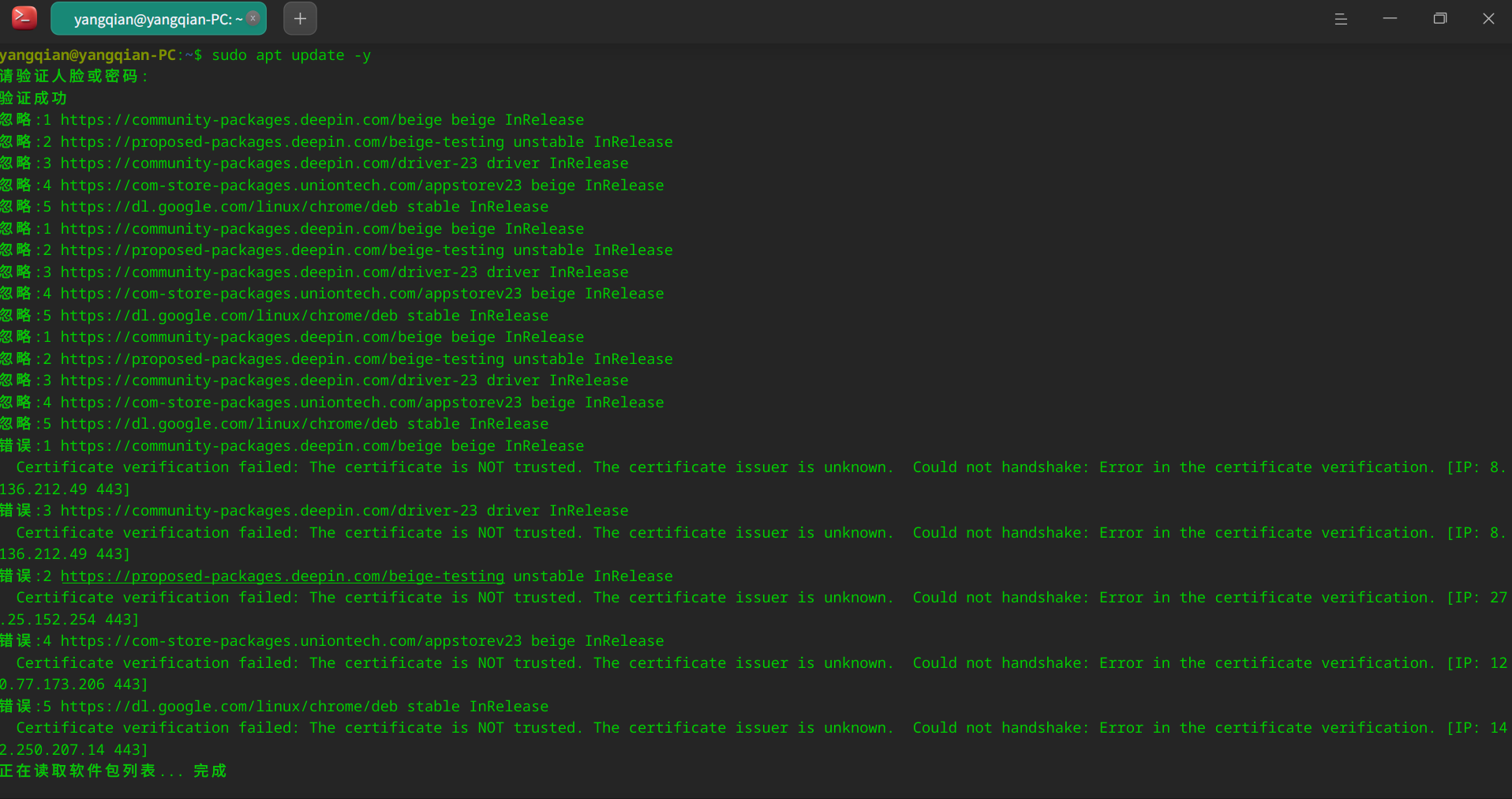Click the '136.212.49 443]' line below 错误:1

(x=65, y=490)
